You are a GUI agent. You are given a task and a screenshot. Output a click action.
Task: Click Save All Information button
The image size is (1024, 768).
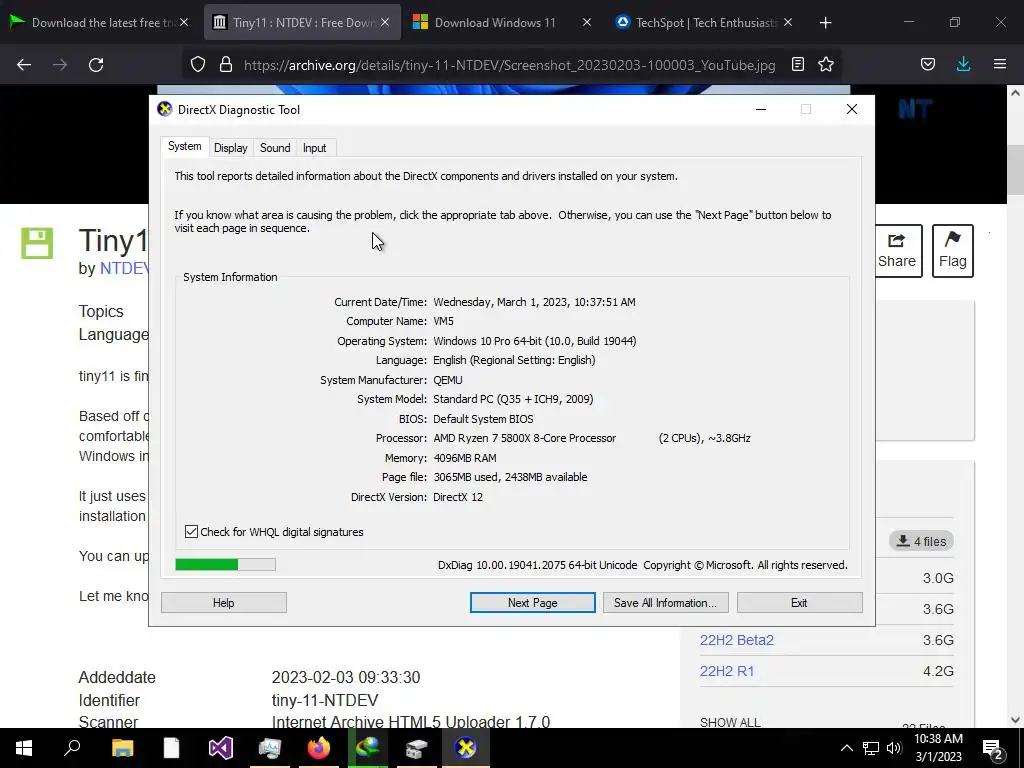point(665,603)
